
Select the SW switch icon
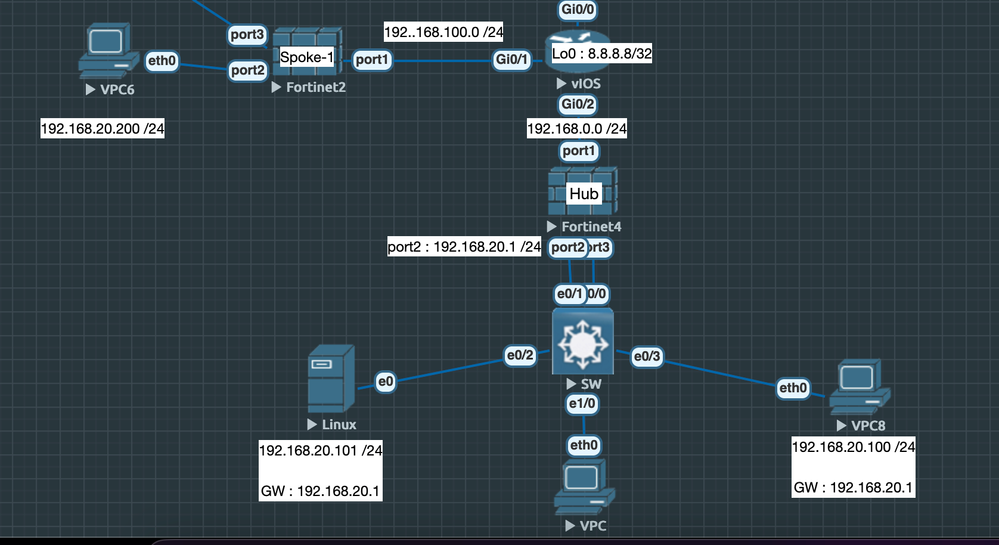583,341
